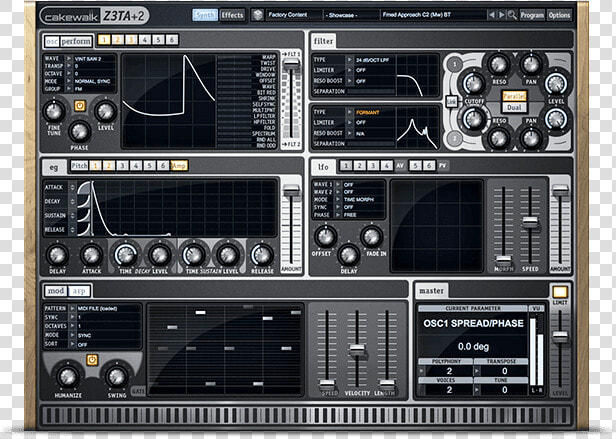
Task: Select the Pitch envelope tab
Action: [79, 165]
